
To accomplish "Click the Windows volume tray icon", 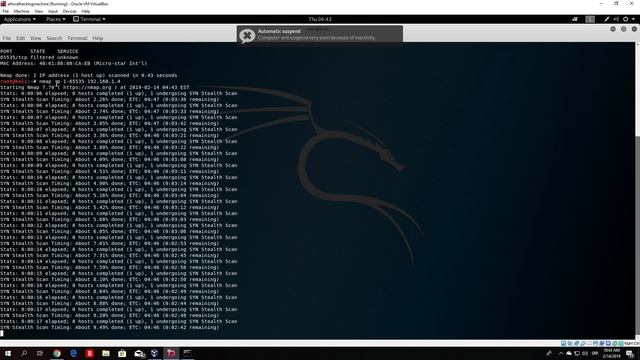I will pos(585,353).
